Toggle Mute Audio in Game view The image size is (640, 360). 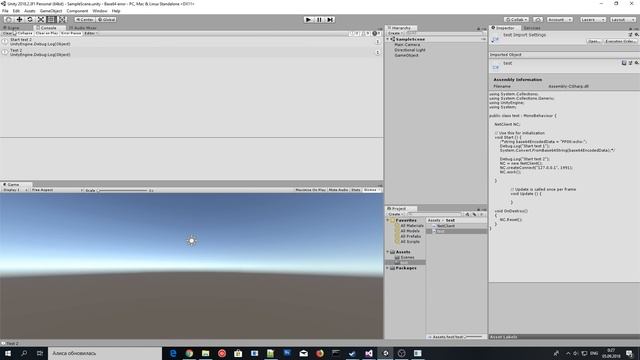(338, 190)
